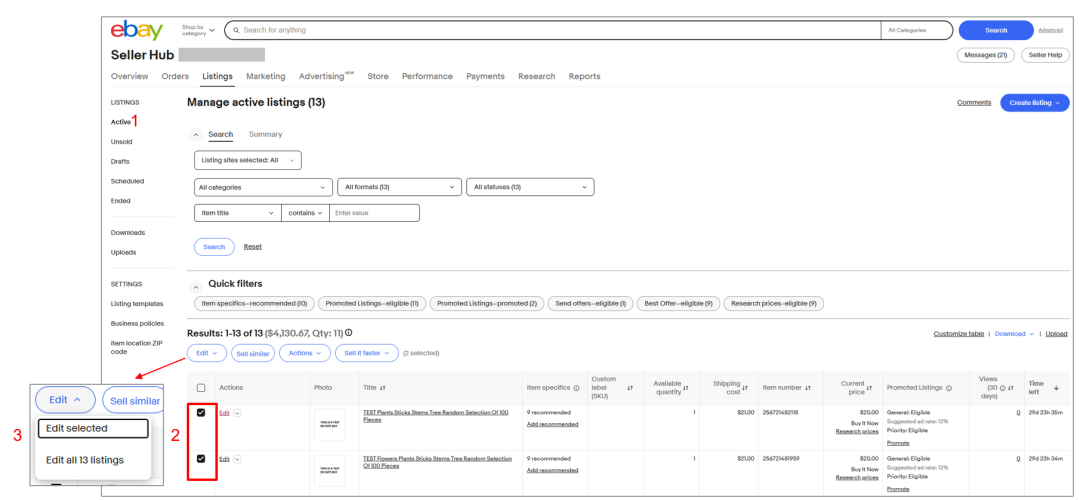Switch to the Performance tab
The height and width of the screenshot is (500, 1080).
(x=428, y=76)
